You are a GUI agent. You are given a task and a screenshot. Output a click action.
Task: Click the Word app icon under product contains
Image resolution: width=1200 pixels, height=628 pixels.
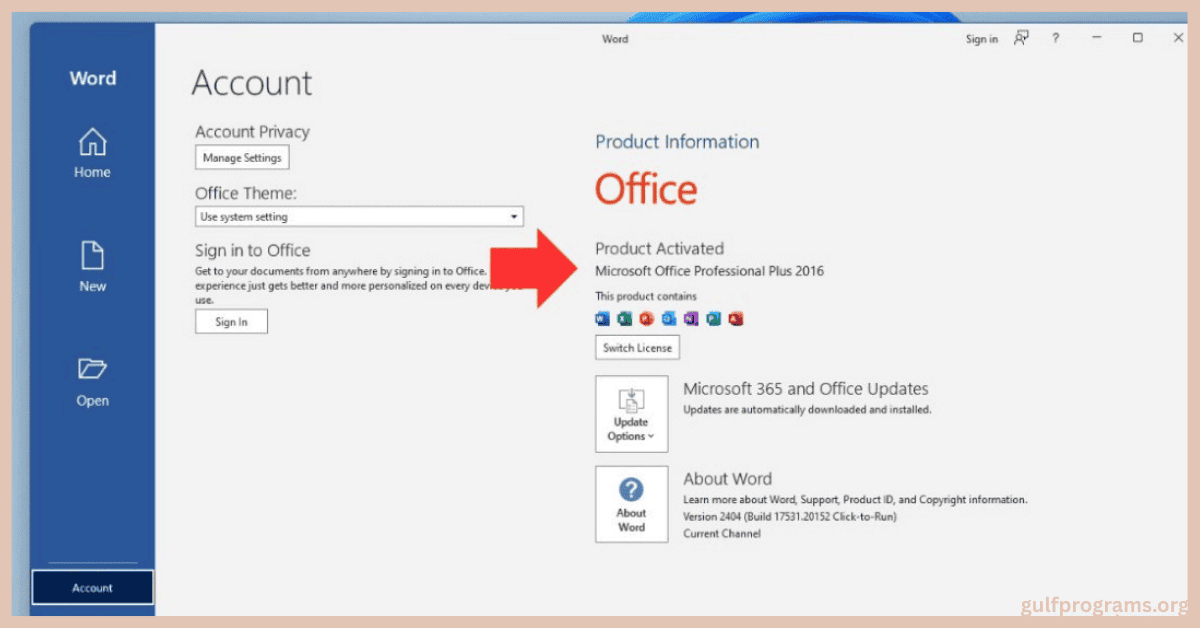point(602,319)
